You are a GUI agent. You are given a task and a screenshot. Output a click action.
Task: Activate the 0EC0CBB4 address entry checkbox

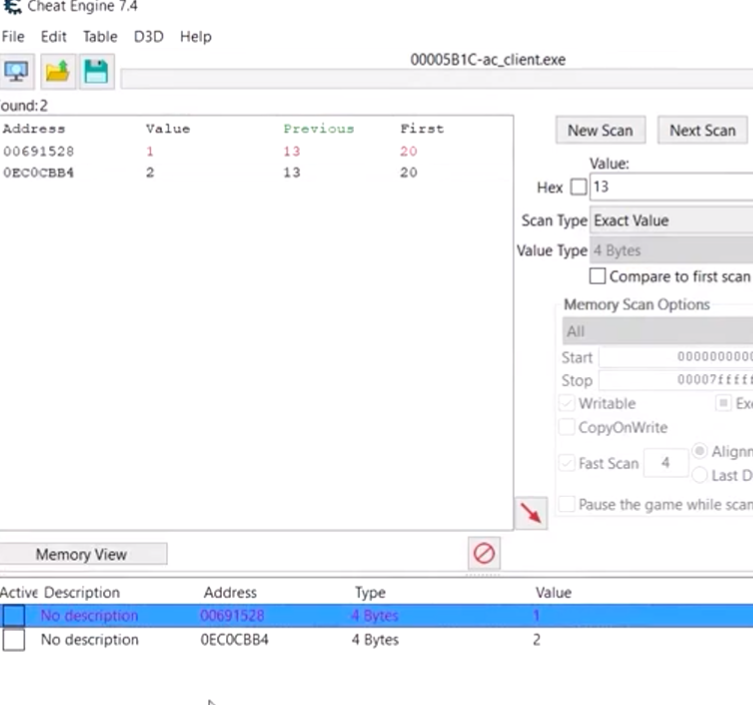point(14,640)
